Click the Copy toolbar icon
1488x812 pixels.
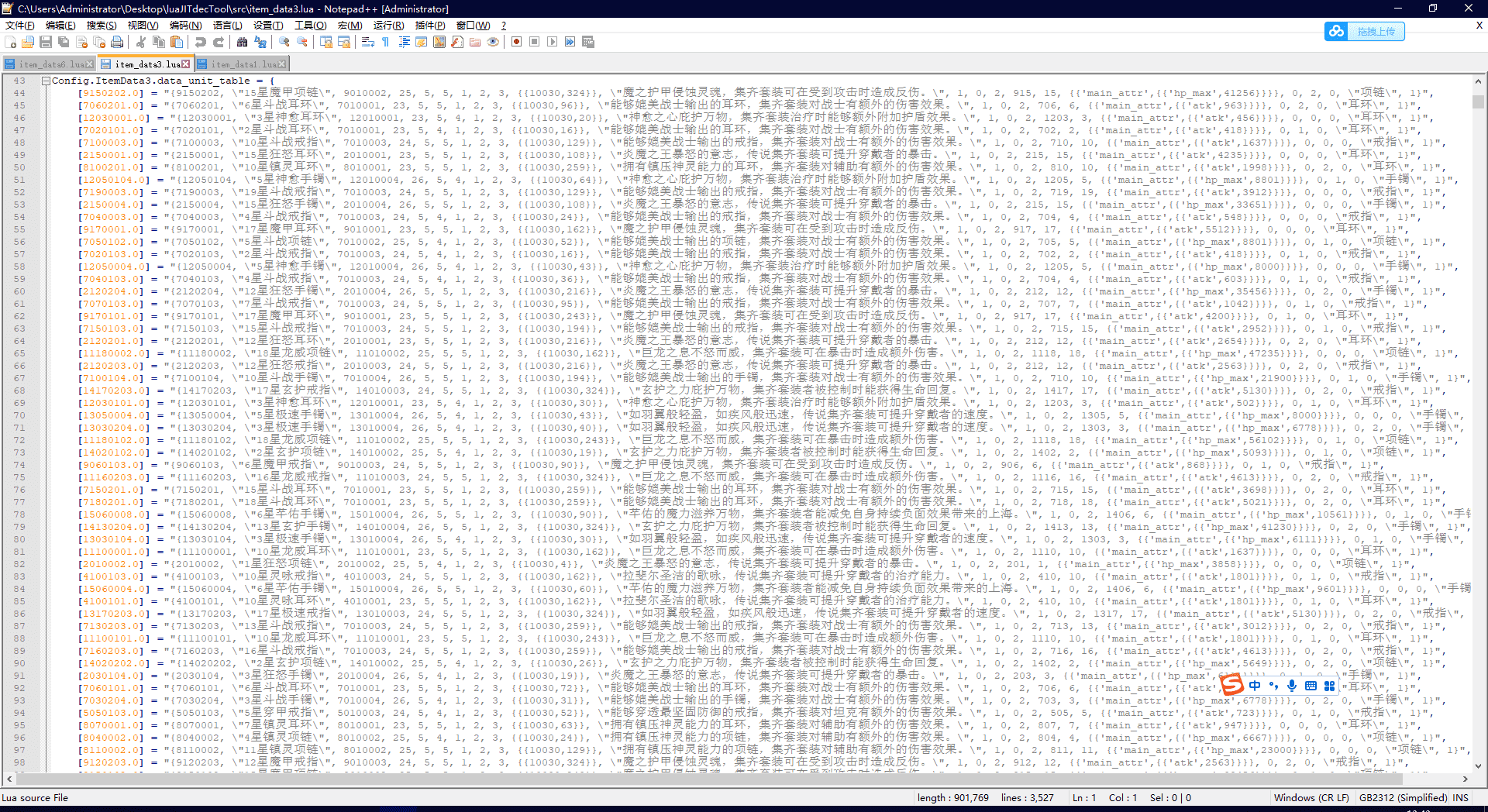(159, 42)
